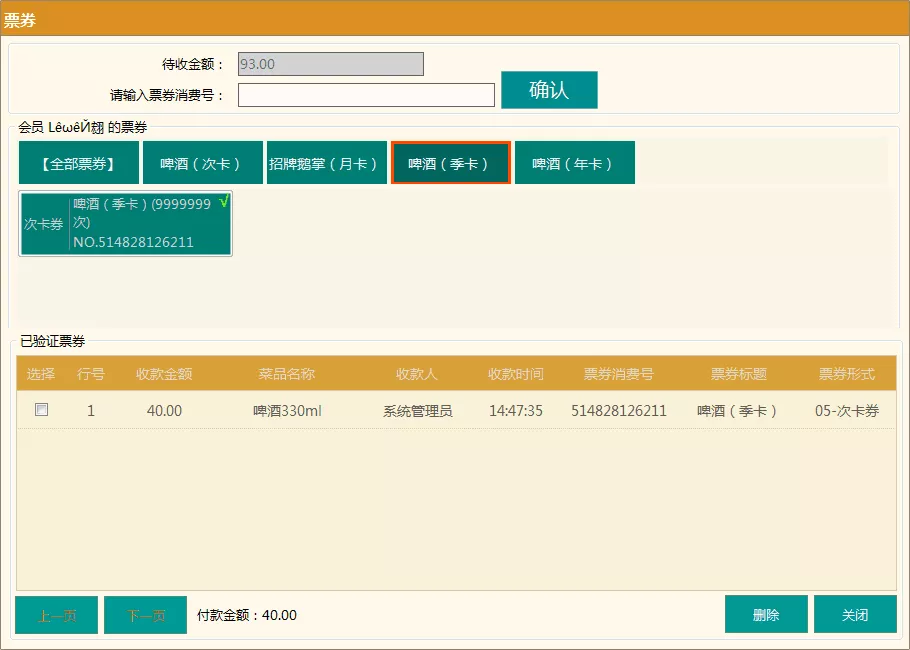Screen dimensions: 910x650
Task: Go to next page with 下一页
Action: coord(145,615)
